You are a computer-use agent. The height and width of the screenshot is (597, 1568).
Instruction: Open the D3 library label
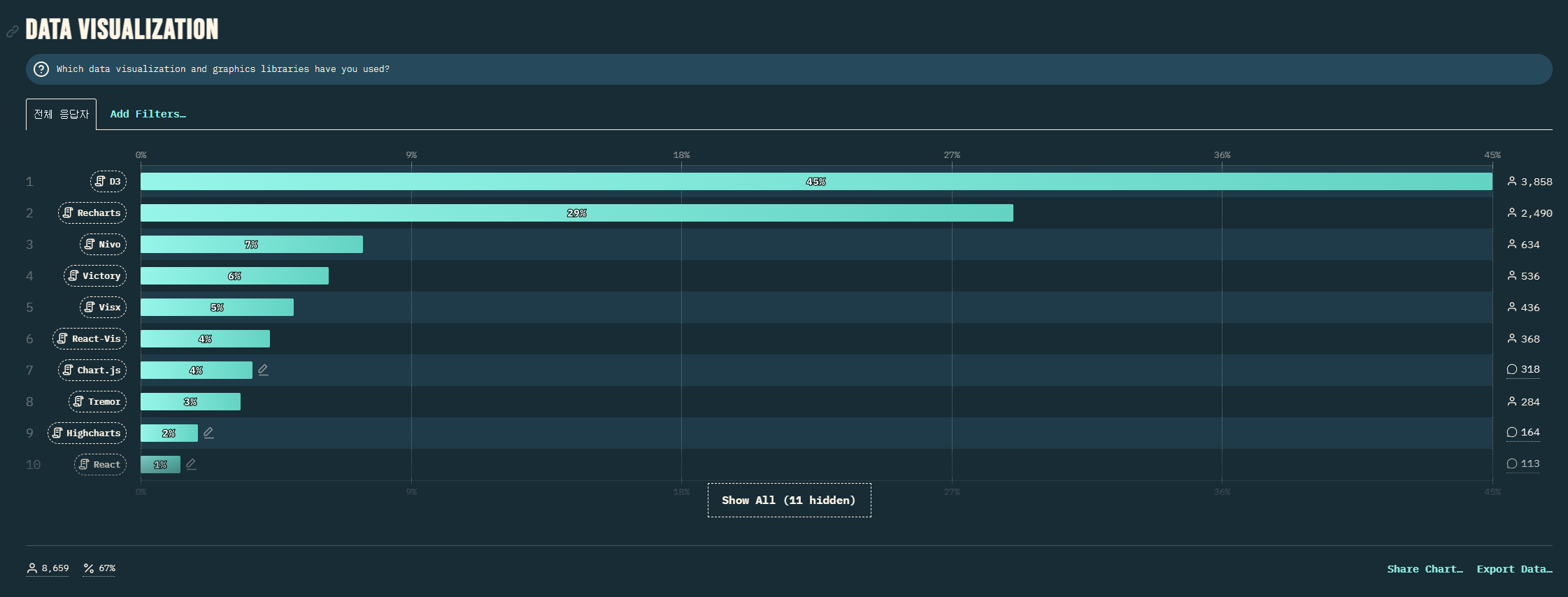click(x=108, y=181)
